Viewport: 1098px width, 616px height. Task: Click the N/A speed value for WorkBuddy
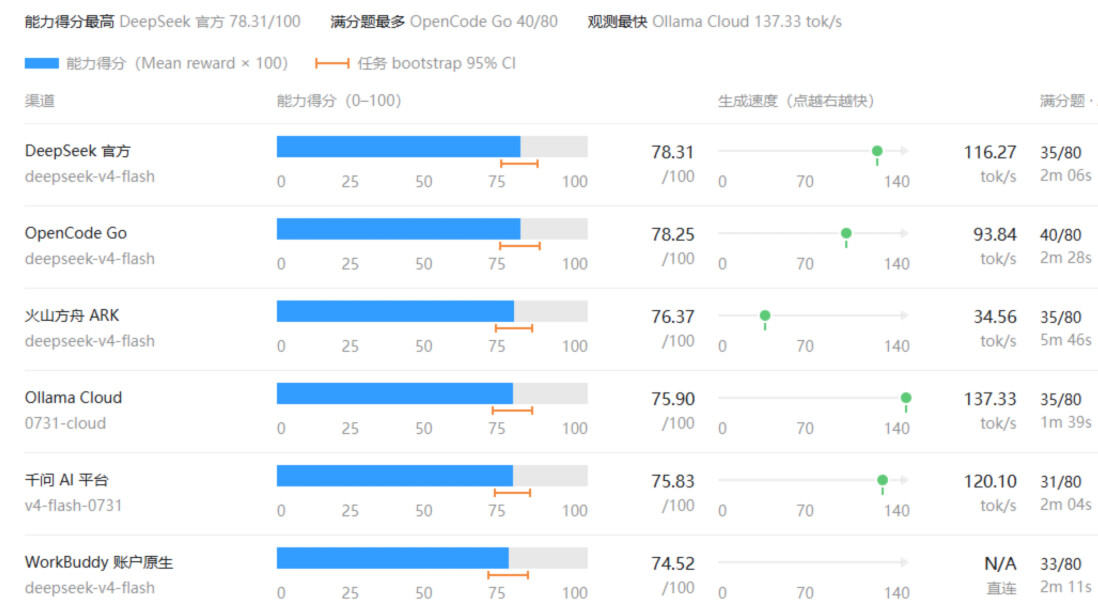tap(1000, 564)
